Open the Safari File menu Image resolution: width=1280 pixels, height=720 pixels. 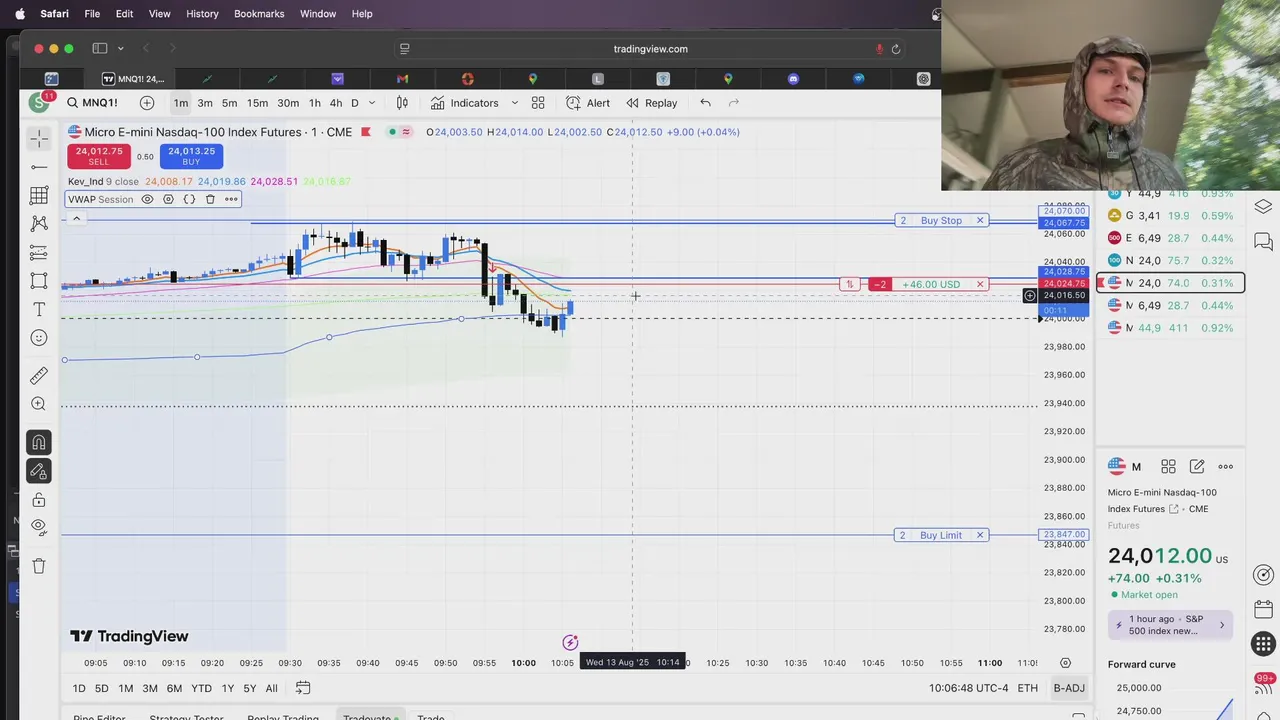tap(92, 14)
